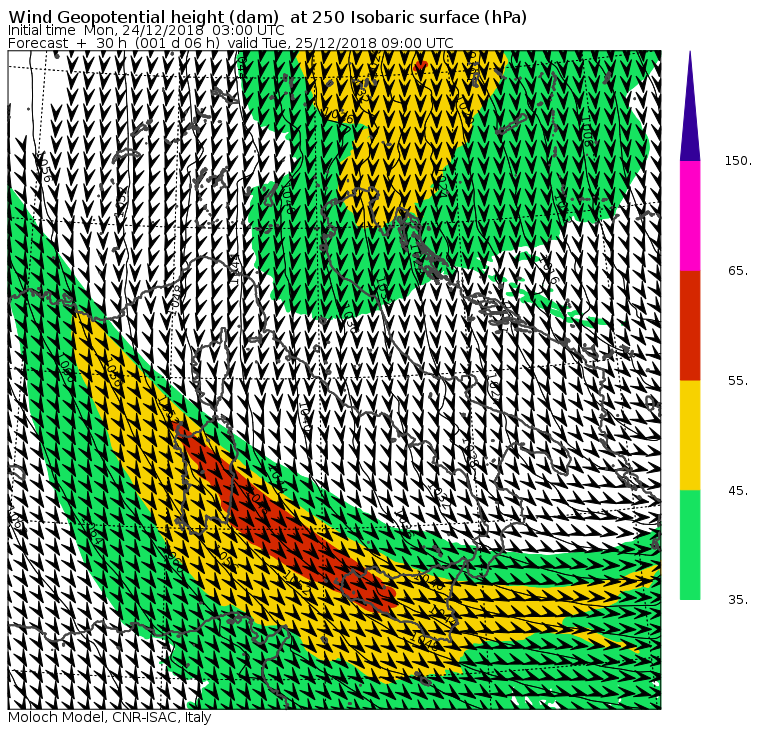760x731 pixels.
Task: Click the legend value 45.
Action: [738, 491]
